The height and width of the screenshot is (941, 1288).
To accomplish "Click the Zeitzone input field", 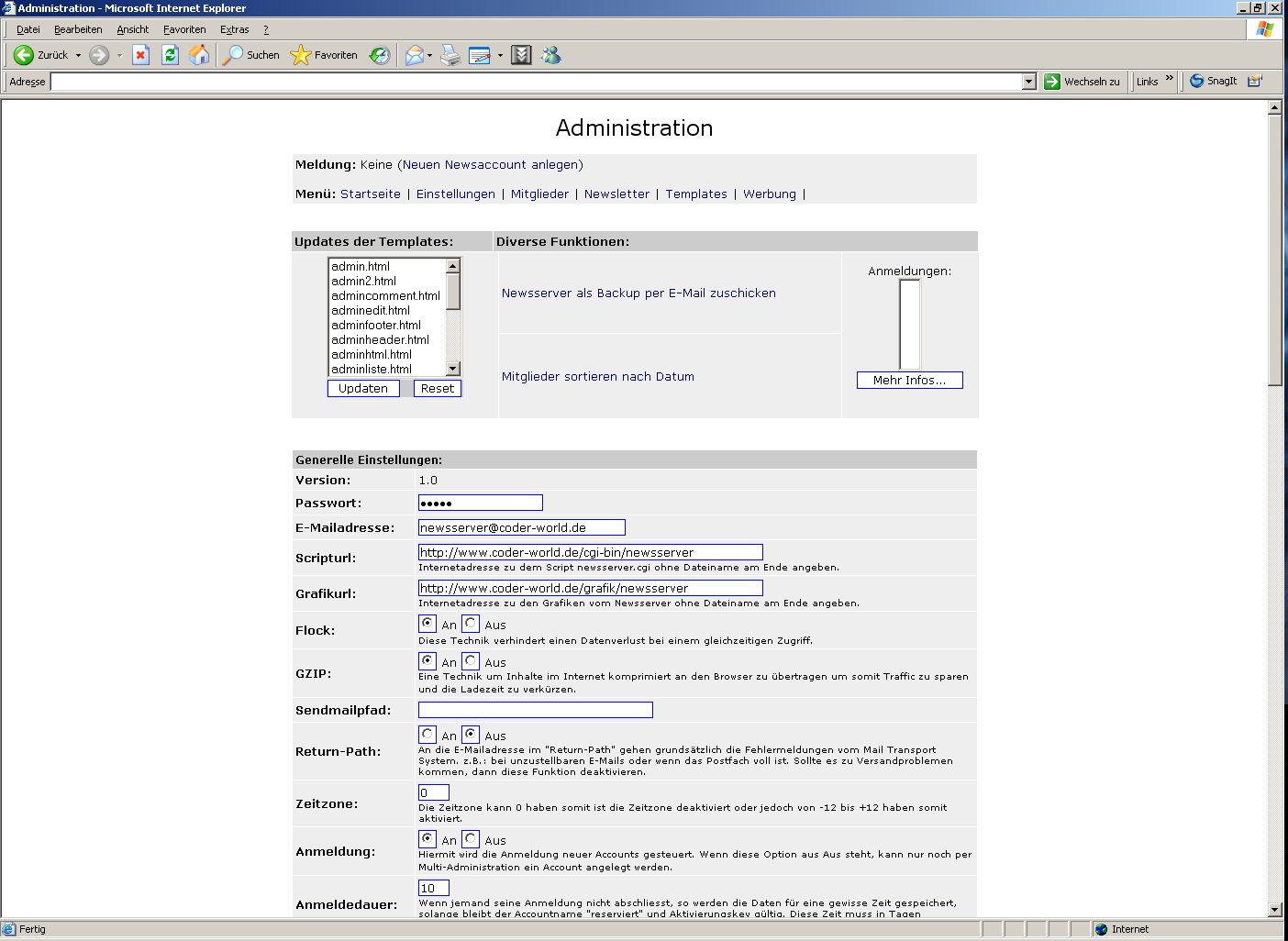I will tap(434, 792).
